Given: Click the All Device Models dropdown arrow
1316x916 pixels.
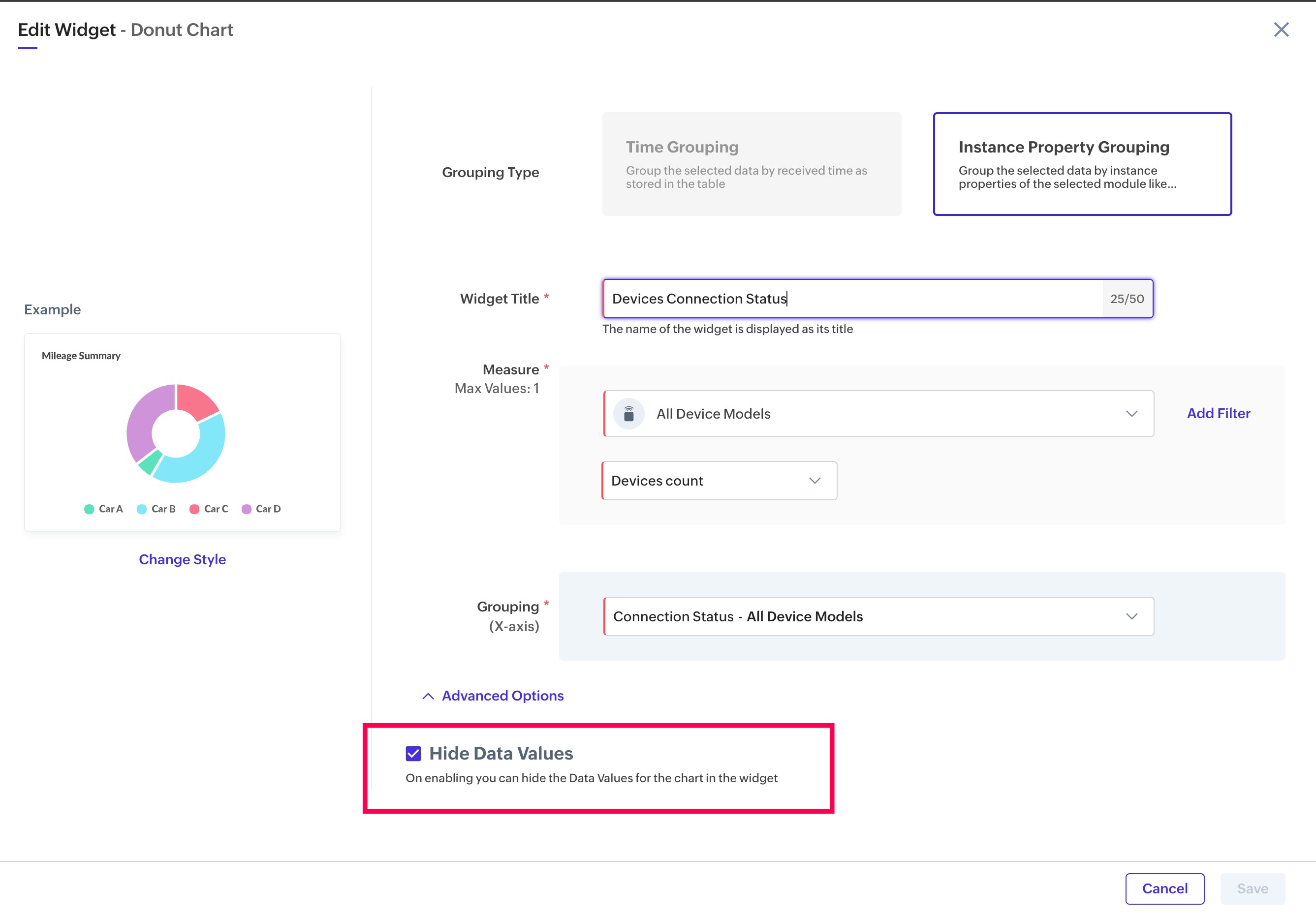Looking at the screenshot, I should 1131,414.
